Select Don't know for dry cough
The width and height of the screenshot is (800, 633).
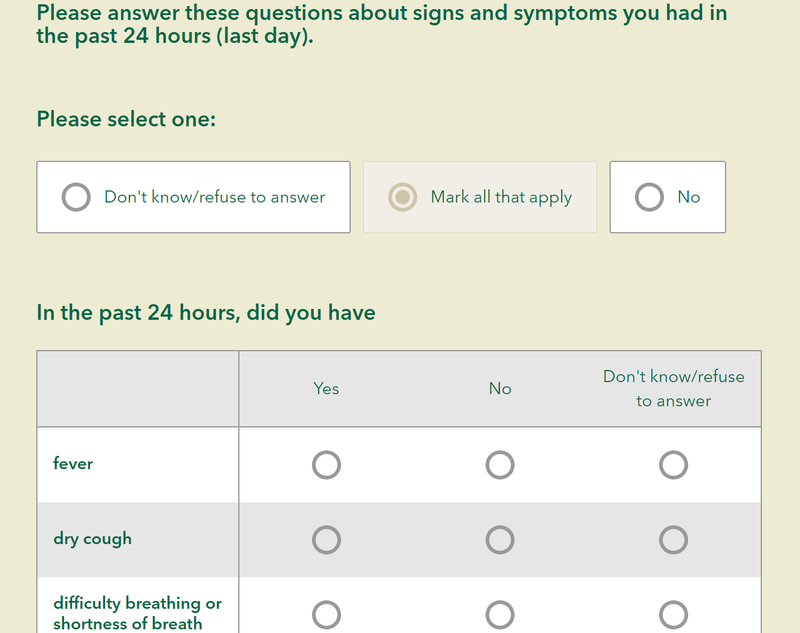coord(673,539)
